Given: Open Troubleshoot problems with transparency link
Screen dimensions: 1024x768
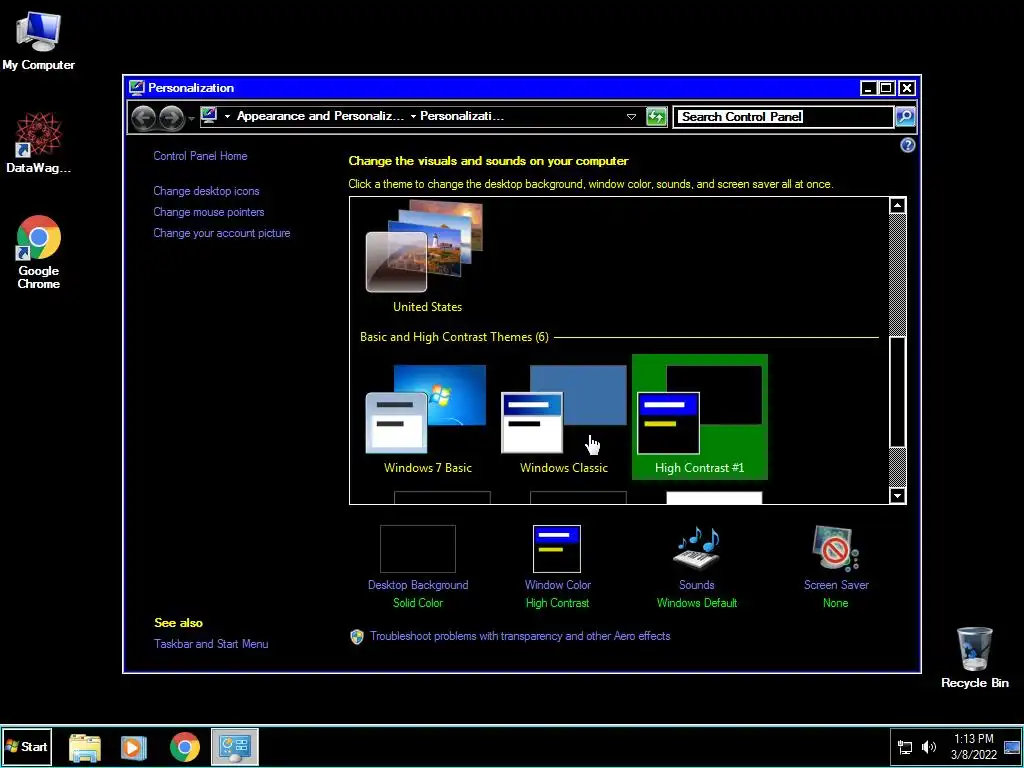Looking at the screenshot, I should pos(520,635).
